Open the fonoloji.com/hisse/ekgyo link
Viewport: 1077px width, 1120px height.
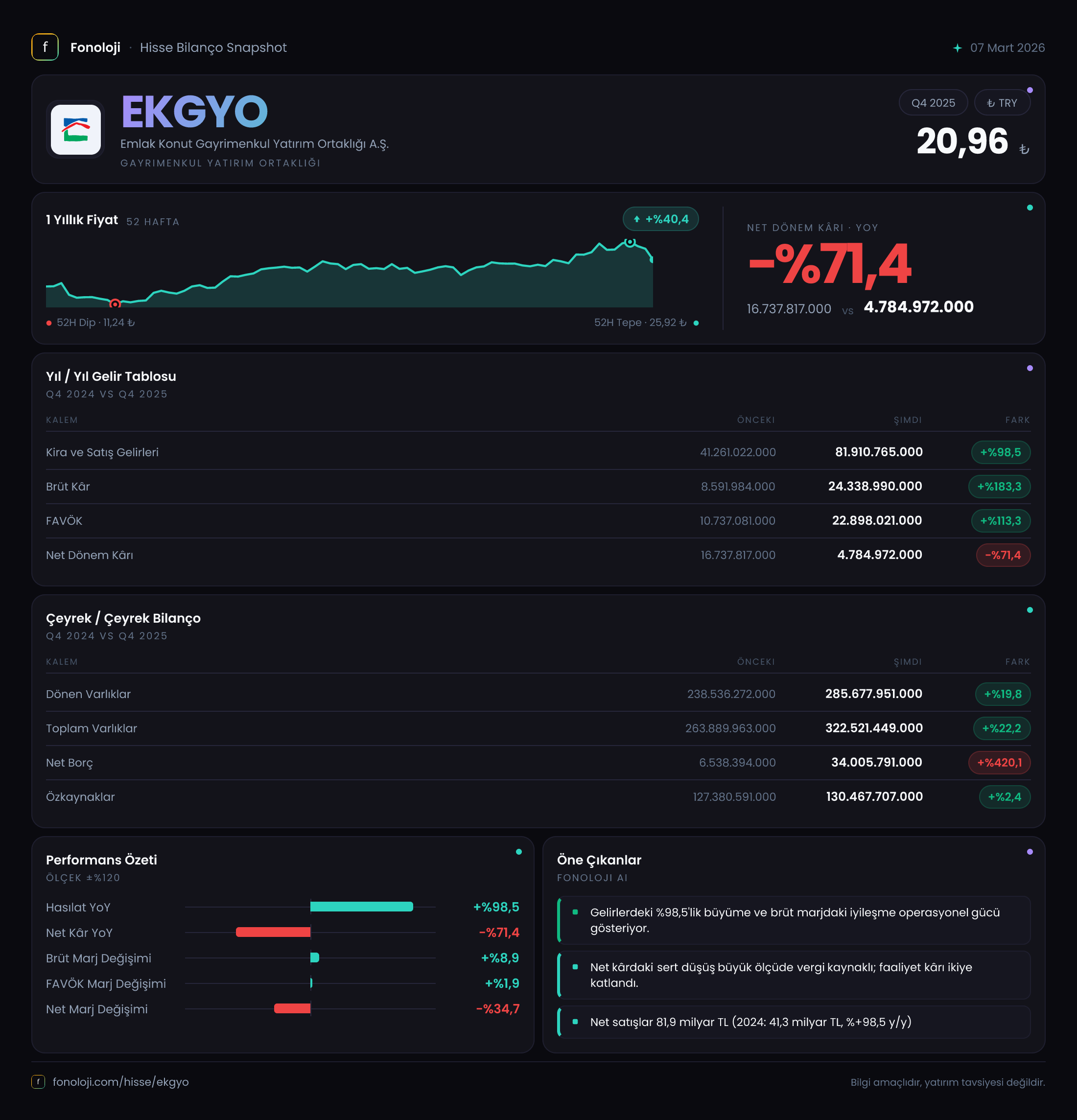pyautogui.click(x=120, y=1082)
